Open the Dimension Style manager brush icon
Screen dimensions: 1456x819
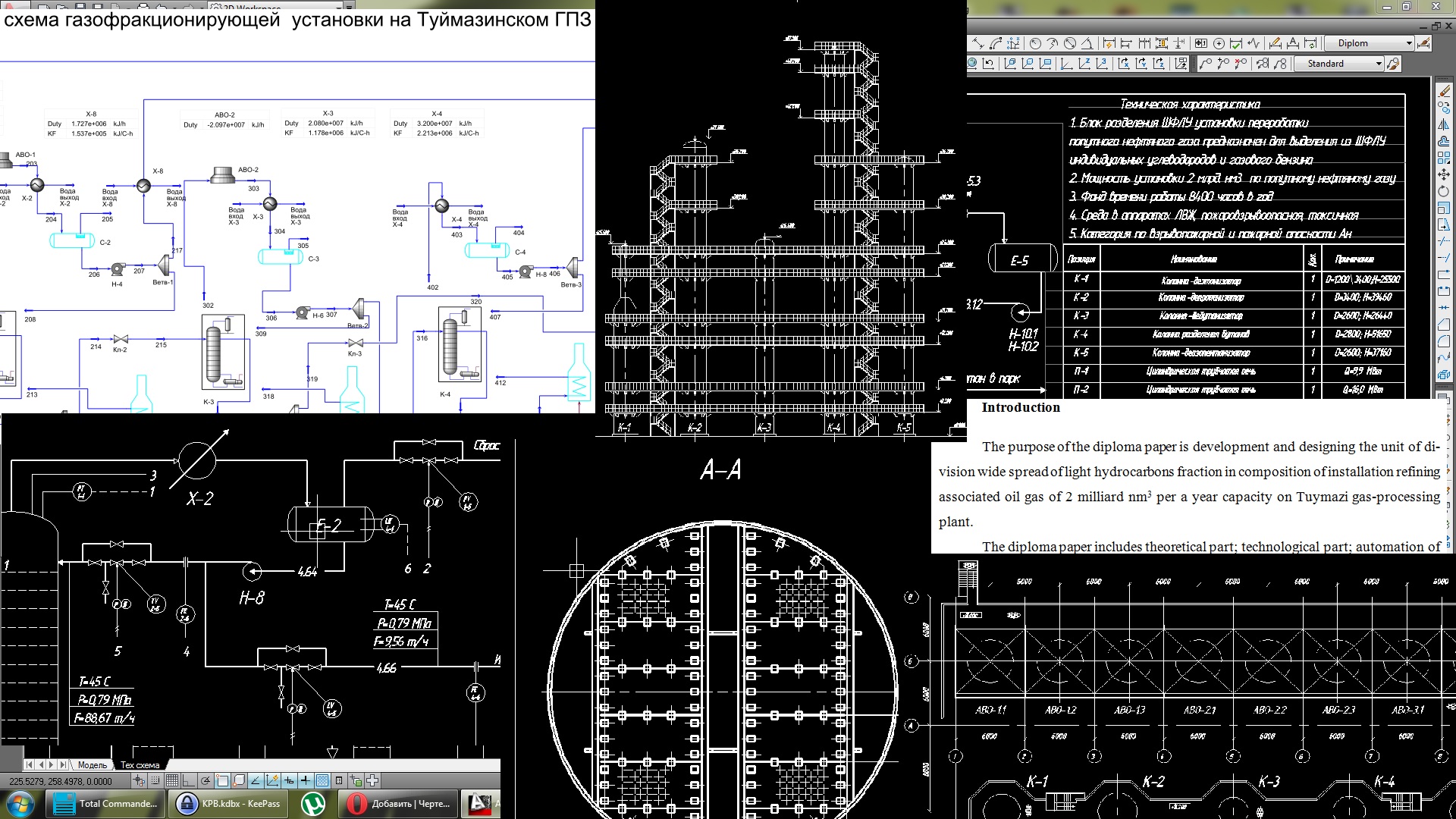click(x=1423, y=43)
